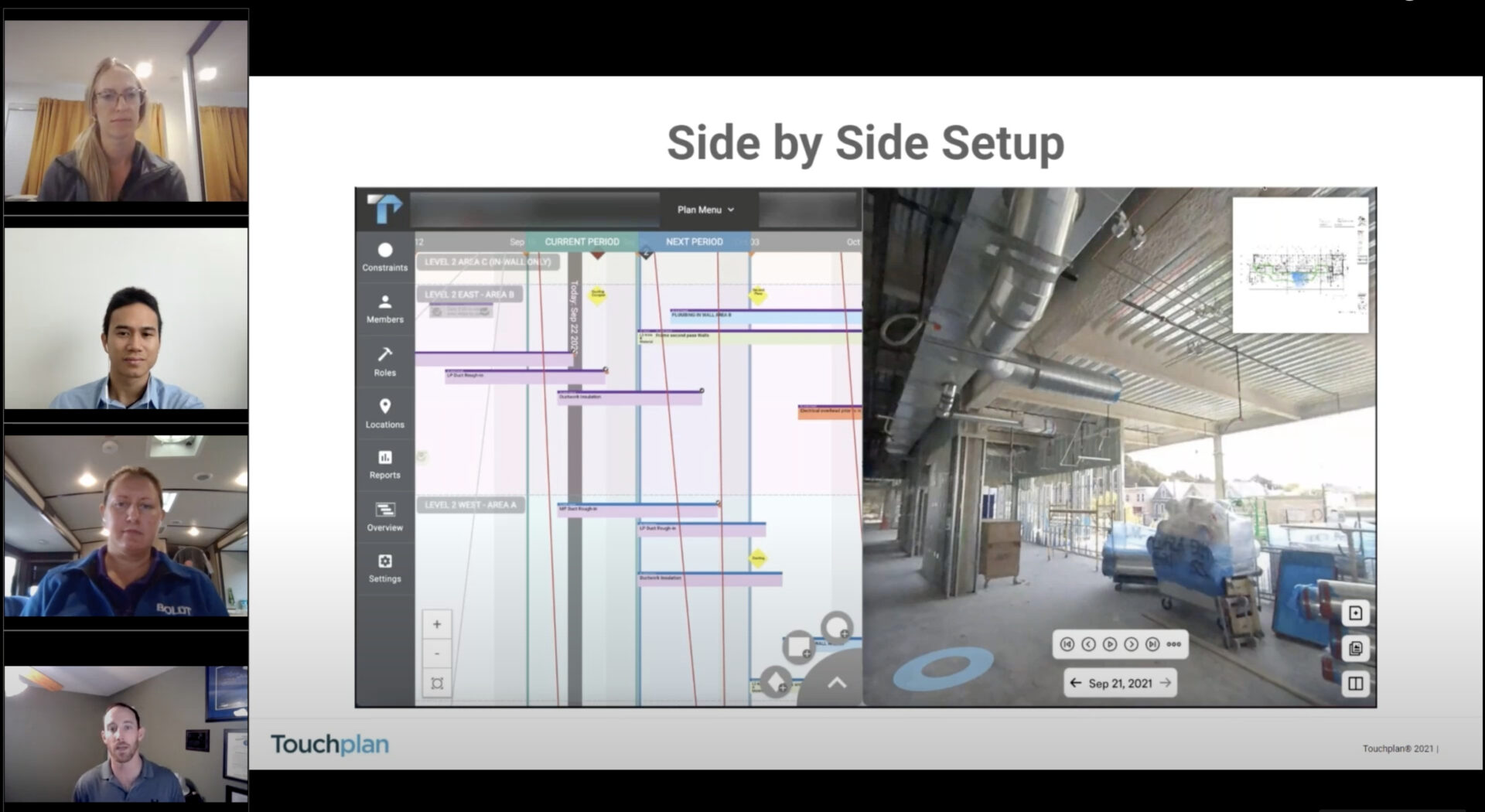The height and width of the screenshot is (812, 1485).
Task: Click the LEVEL 2 WEST - AREA A label
Action: pyautogui.click(x=470, y=505)
